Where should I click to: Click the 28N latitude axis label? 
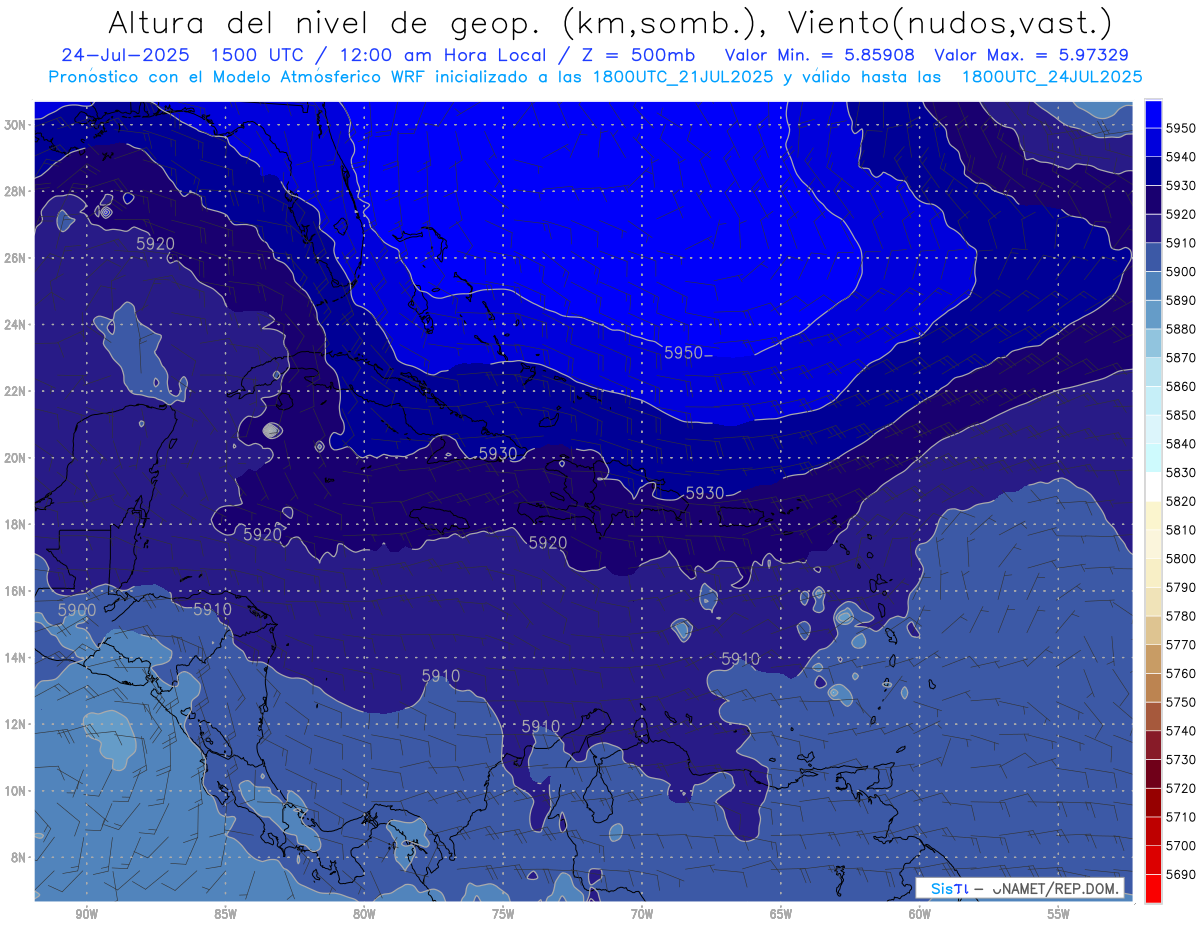click(16, 191)
